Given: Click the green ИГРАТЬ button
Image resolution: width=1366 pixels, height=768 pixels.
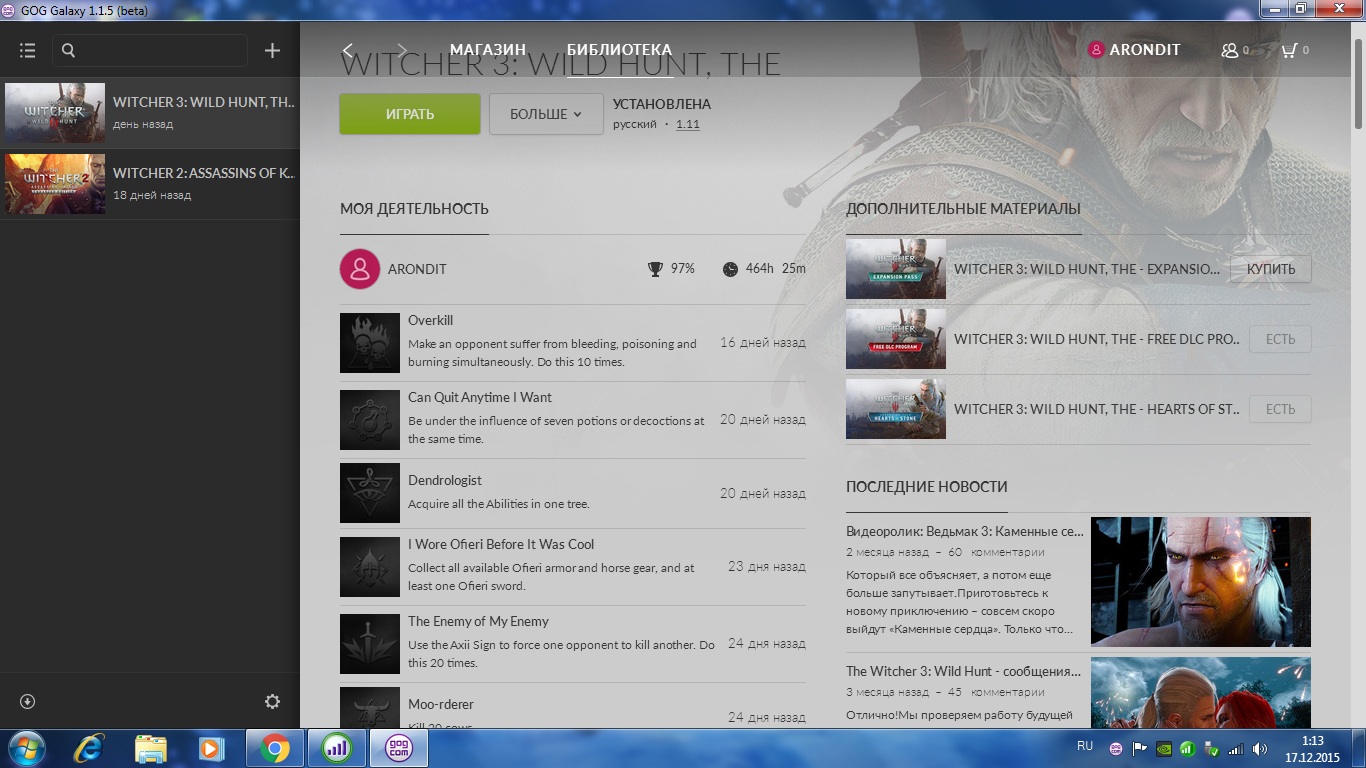Looking at the screenshot, I should click(x=410, y=114).
